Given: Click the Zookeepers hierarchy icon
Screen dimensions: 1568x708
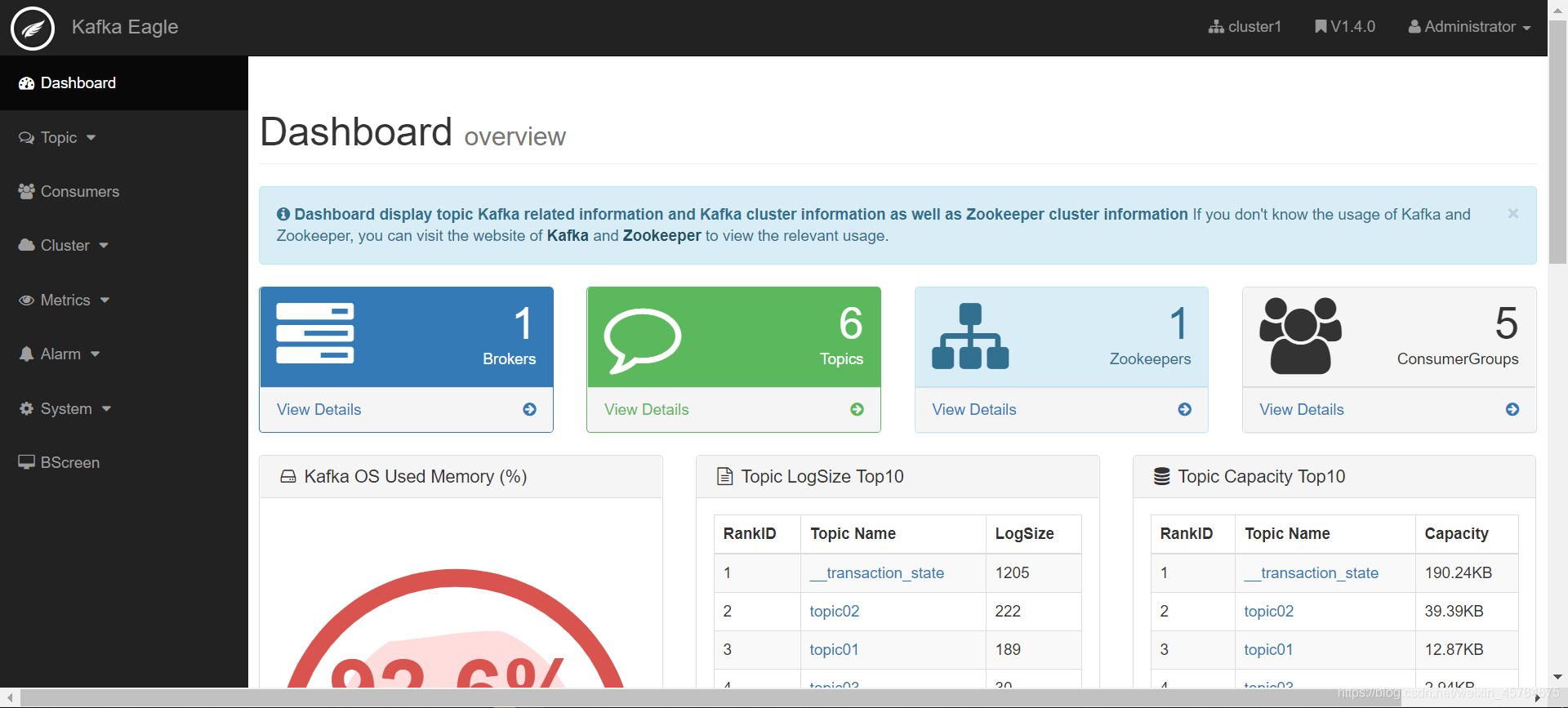Looking at the screenshot, I should coord(970,336).
